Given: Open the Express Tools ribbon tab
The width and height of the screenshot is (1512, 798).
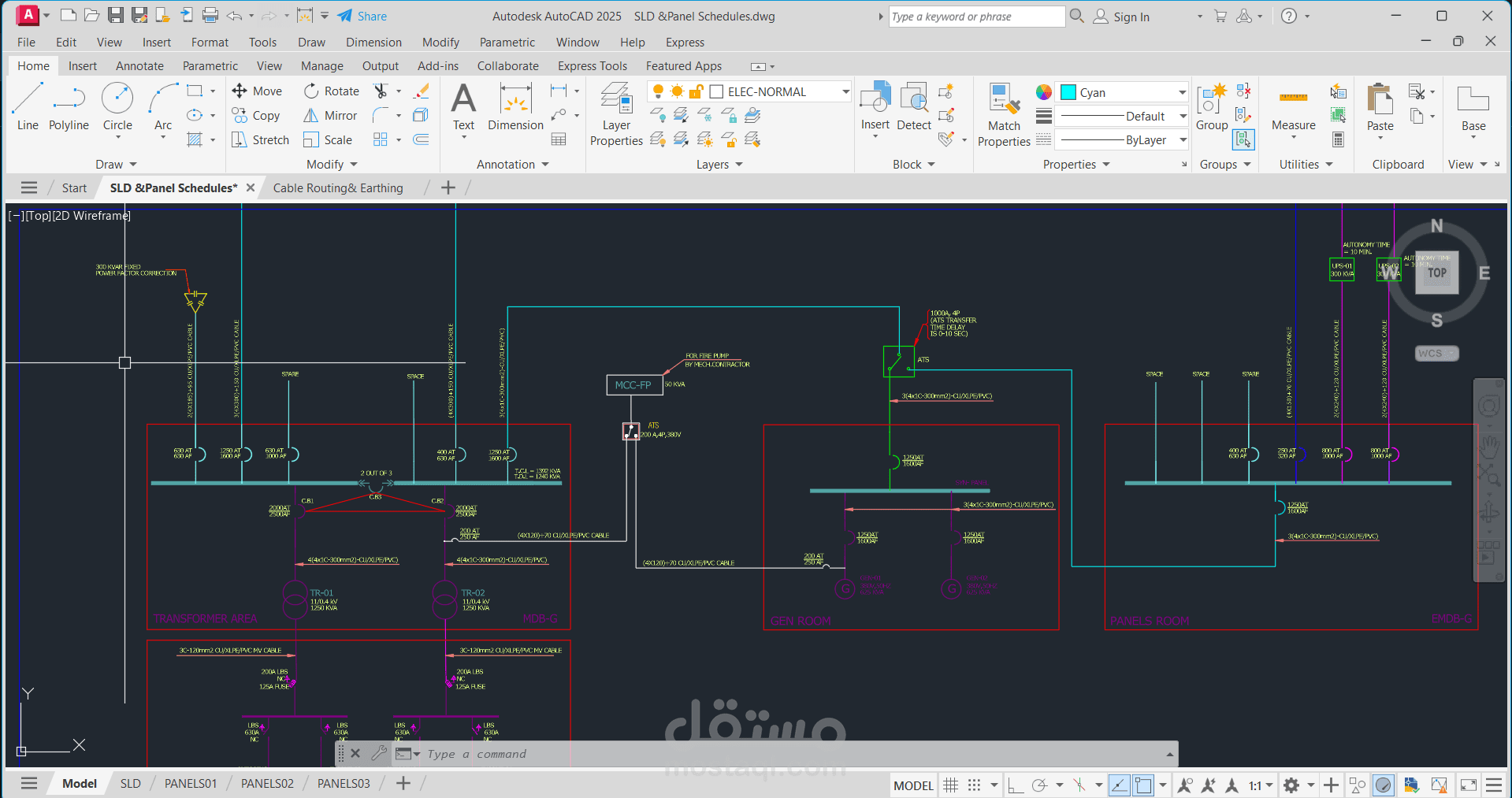Looking at the screenshot, I should coord(592,66).
